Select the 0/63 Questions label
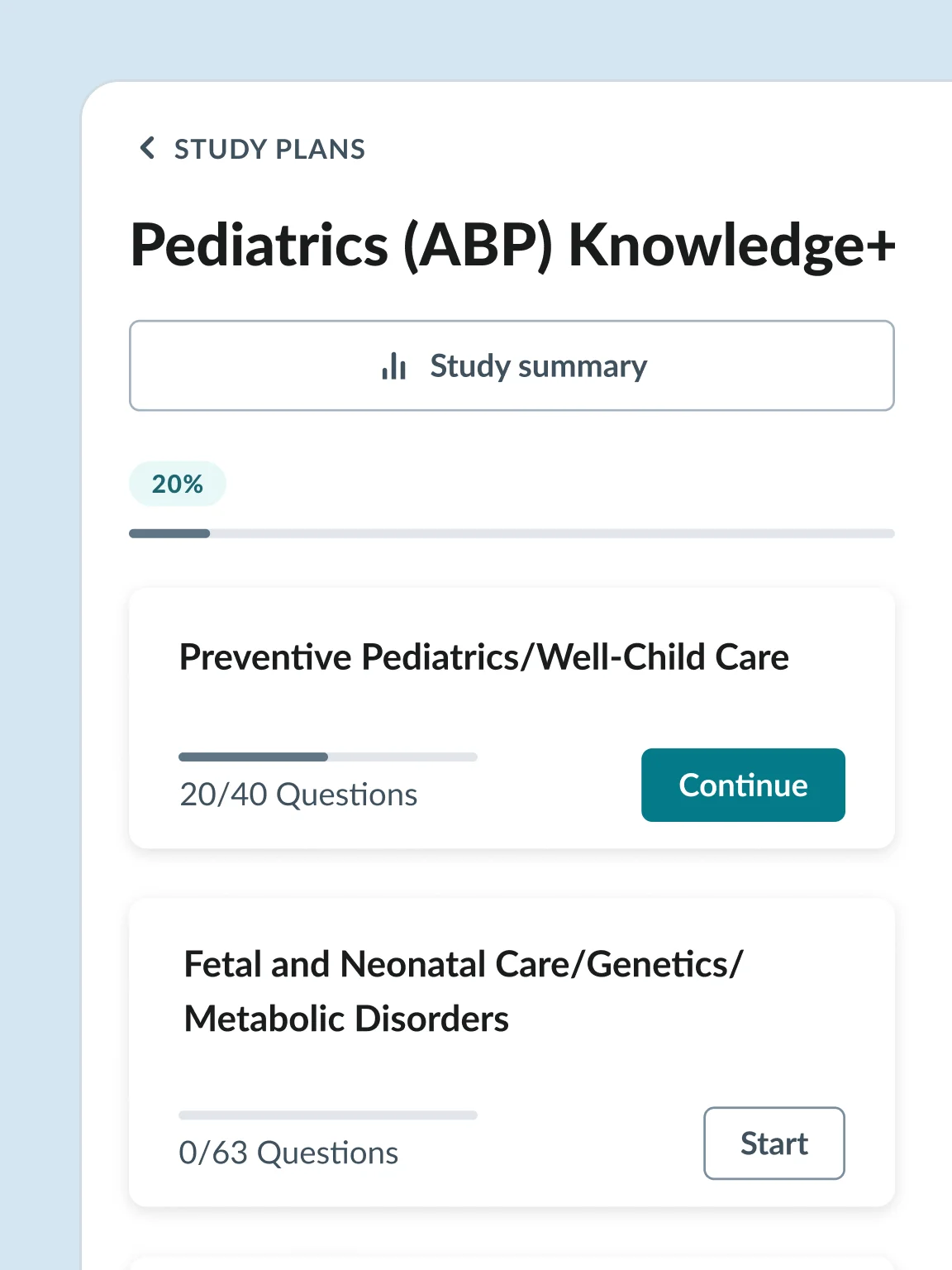 tap(288, 1152)
